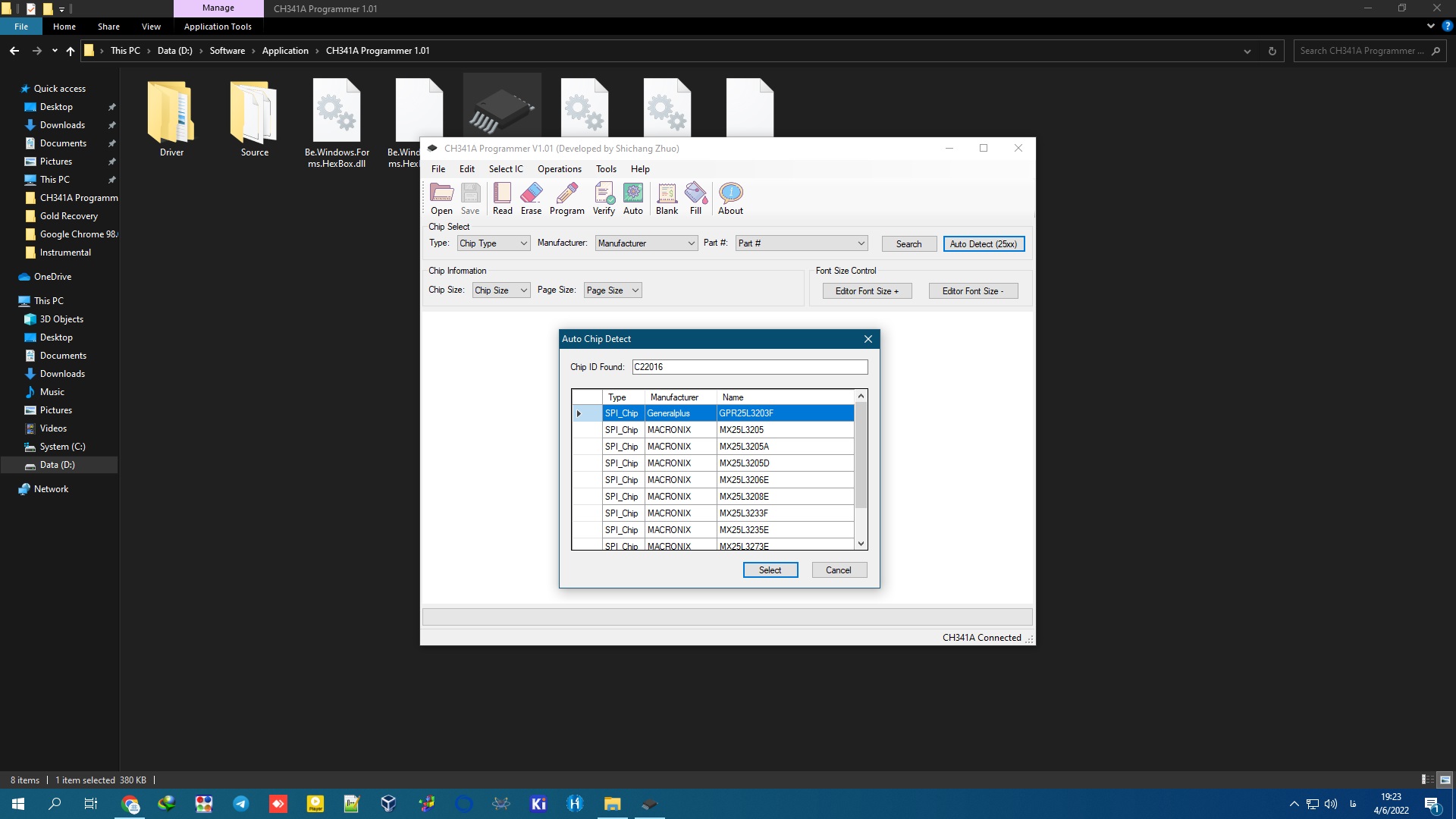
Task: Open Telegram from the taskbar
Action: tap(241, 804)
